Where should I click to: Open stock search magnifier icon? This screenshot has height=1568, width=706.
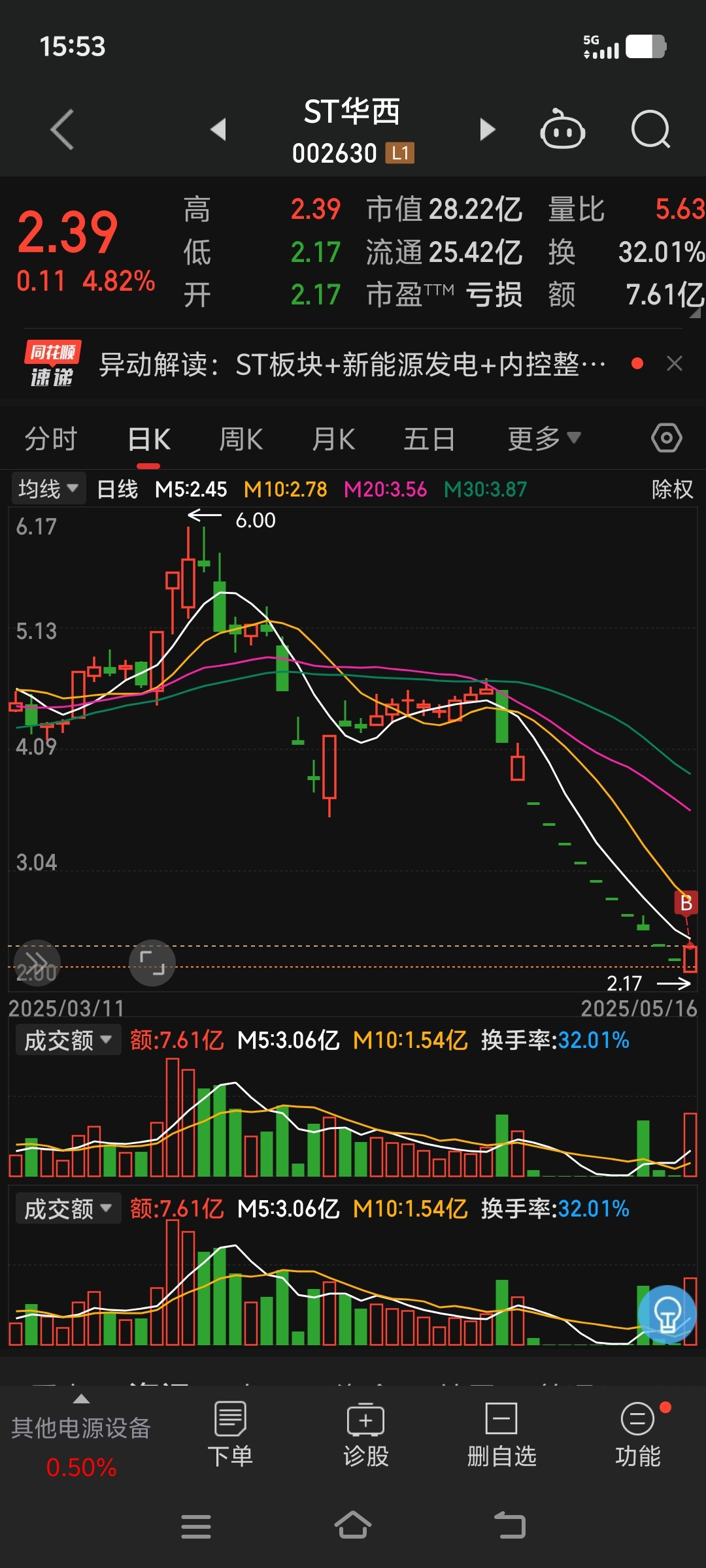(650, 129)
